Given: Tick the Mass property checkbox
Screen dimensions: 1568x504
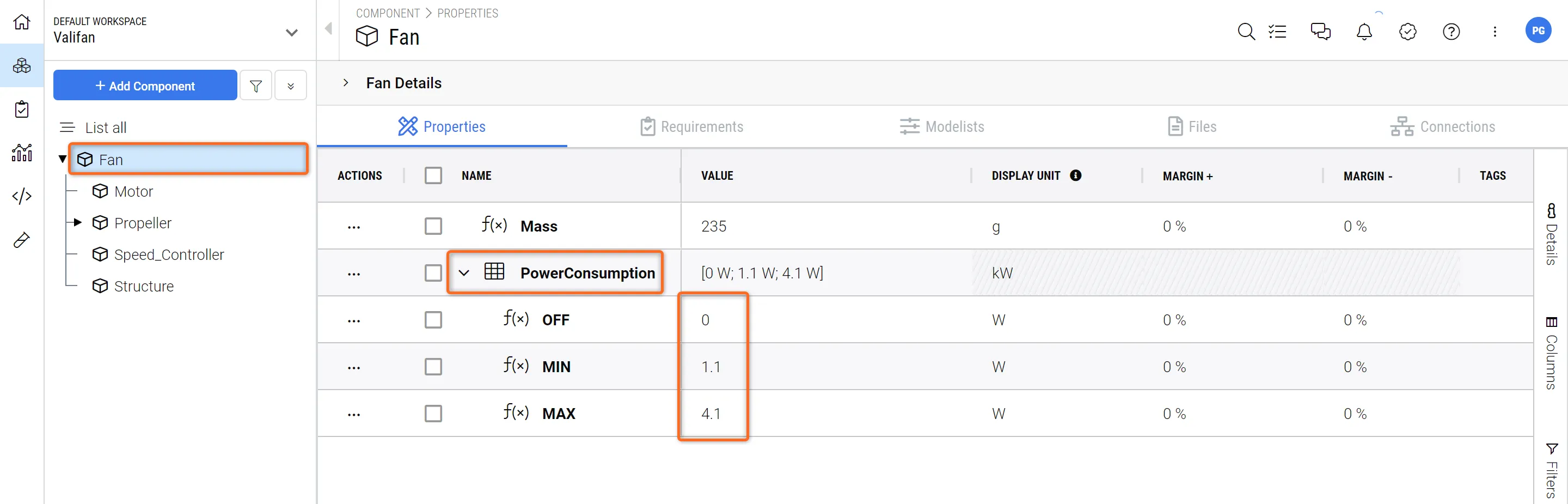Looking at the screenshot, I should pyautogui.click(x=433, y=227).
